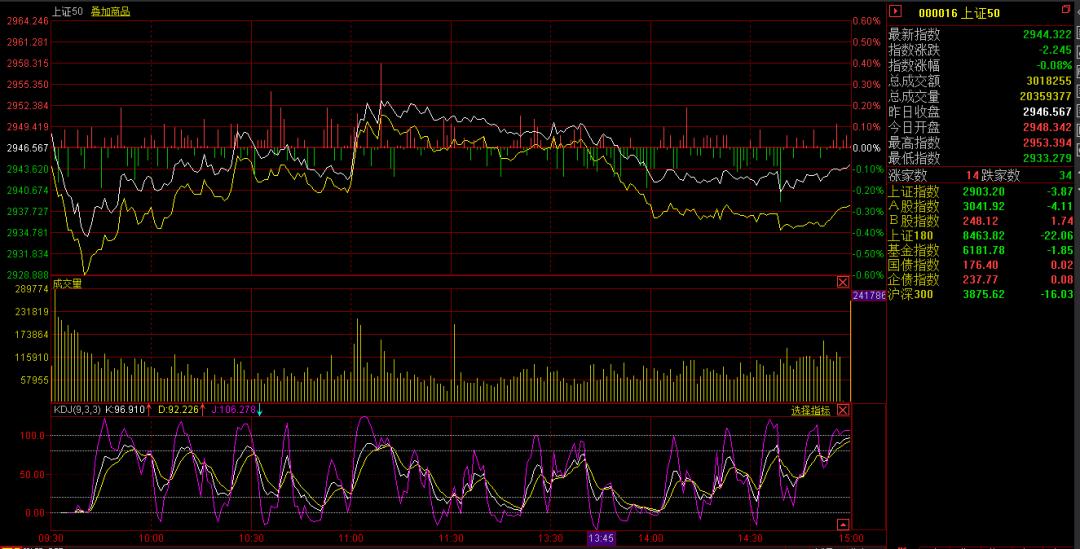This screenshot has height=549, width=1080.
Task: Click the up-arrow icon below KDJ chart
Action: tap(842, 524)
